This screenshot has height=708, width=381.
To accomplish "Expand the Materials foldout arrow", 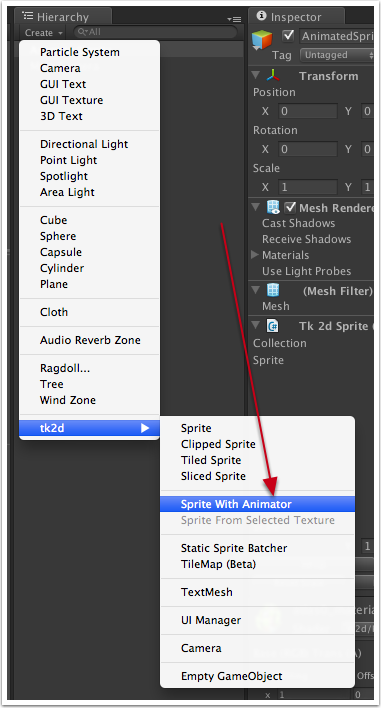I will click(256, 255).
